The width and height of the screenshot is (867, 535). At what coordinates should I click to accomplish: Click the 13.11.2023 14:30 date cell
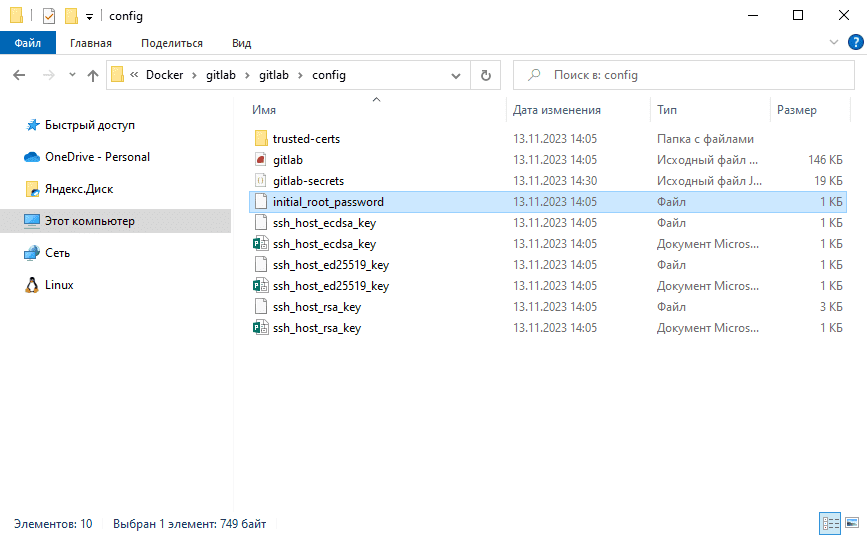pos(555,181)
